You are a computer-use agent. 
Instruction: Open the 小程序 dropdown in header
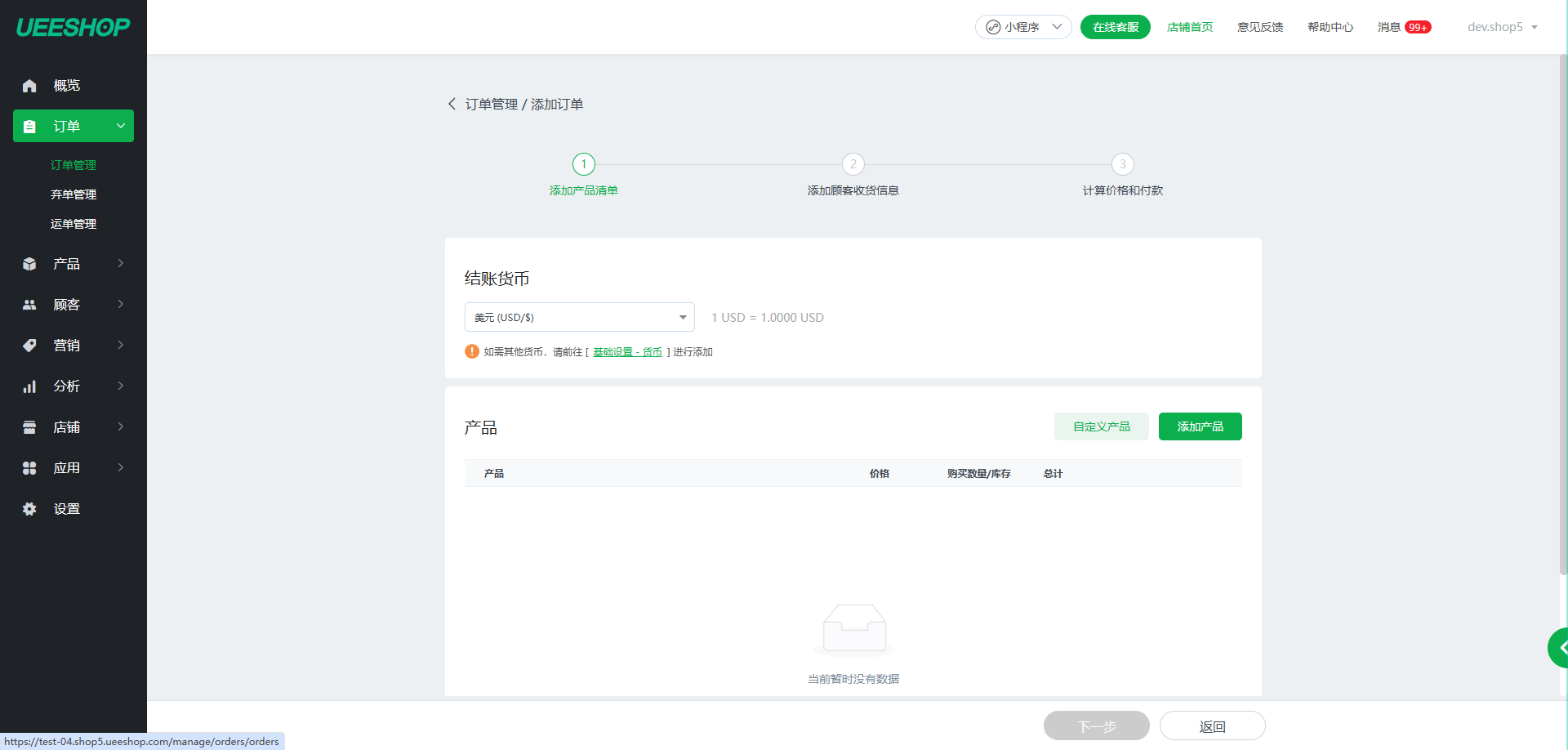point(1022,27)
